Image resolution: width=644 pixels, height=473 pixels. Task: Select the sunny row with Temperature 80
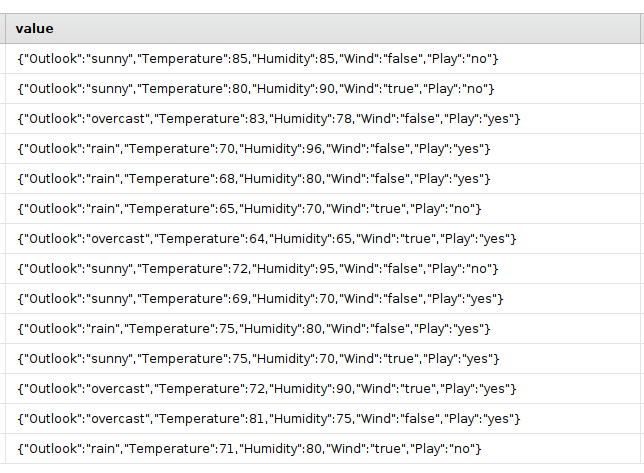click(256, 89)
